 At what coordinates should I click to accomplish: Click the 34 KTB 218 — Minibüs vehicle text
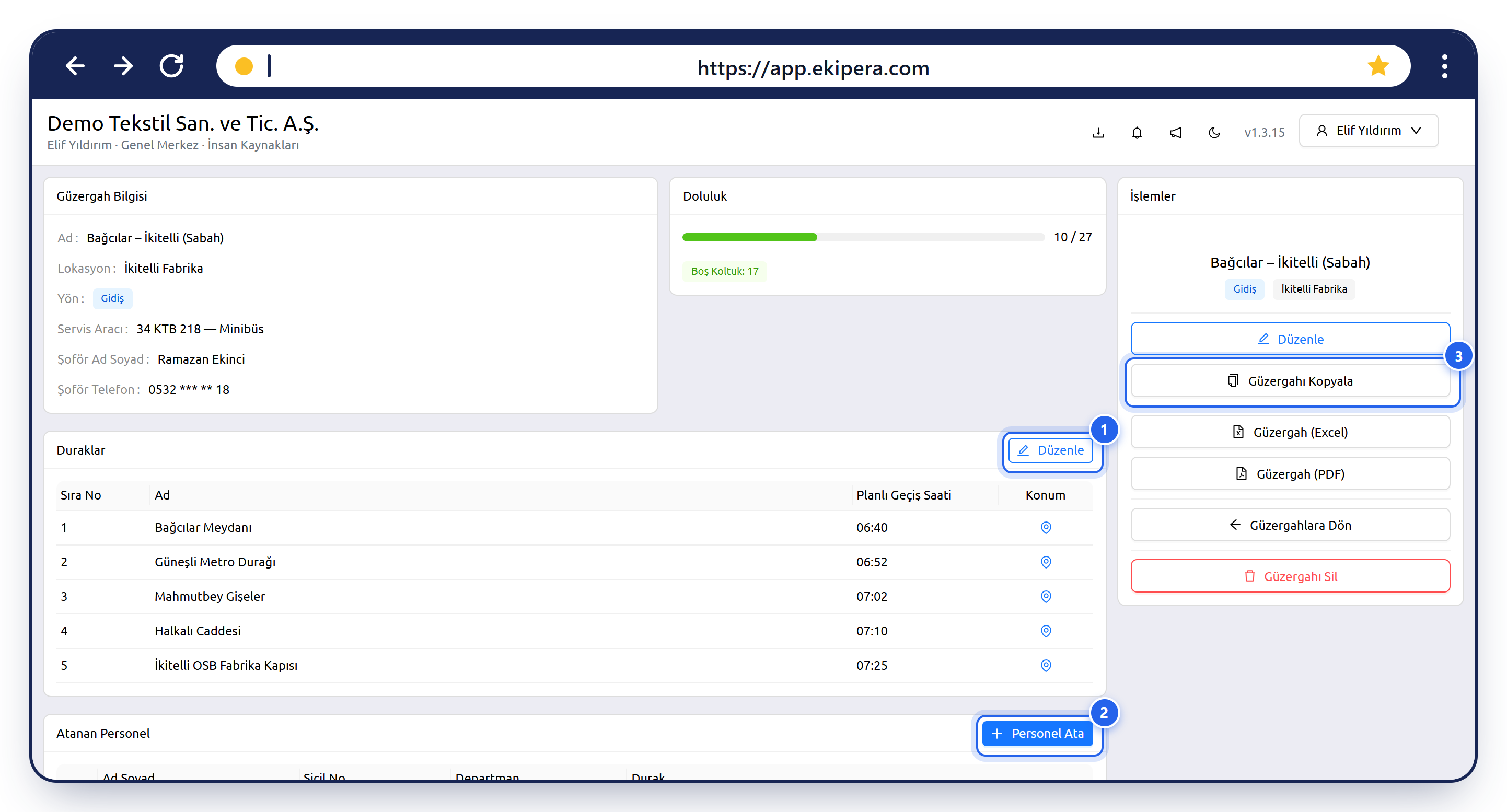(x=200, y=329)
